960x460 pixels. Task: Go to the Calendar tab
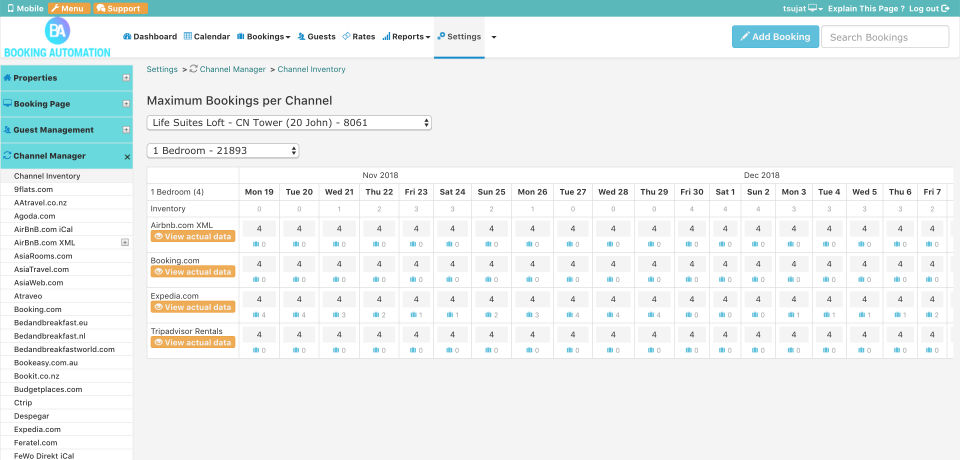click(x=207, y=37)
